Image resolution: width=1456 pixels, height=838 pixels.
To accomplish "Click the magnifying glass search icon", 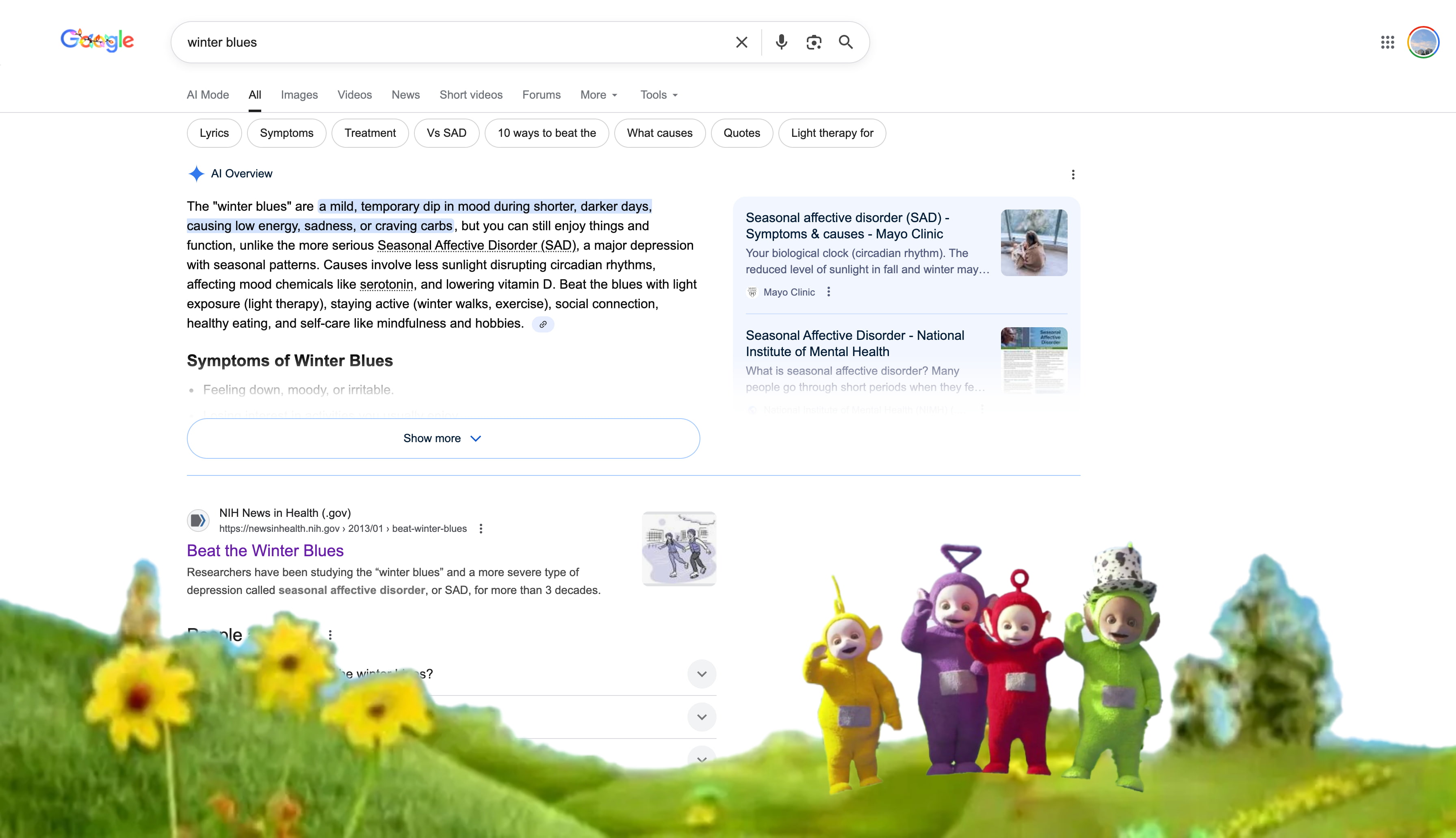I will pos(845,42).
